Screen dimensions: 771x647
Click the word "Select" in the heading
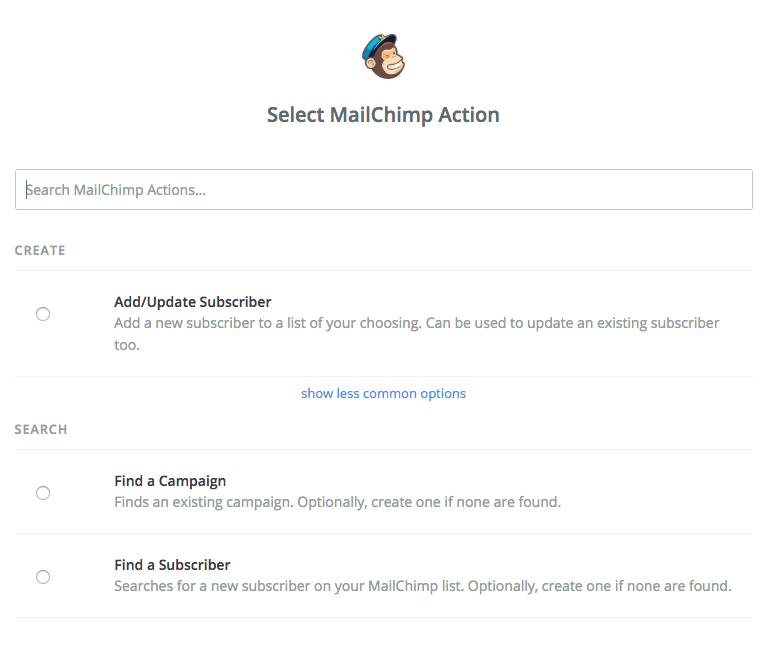point(296,115)
